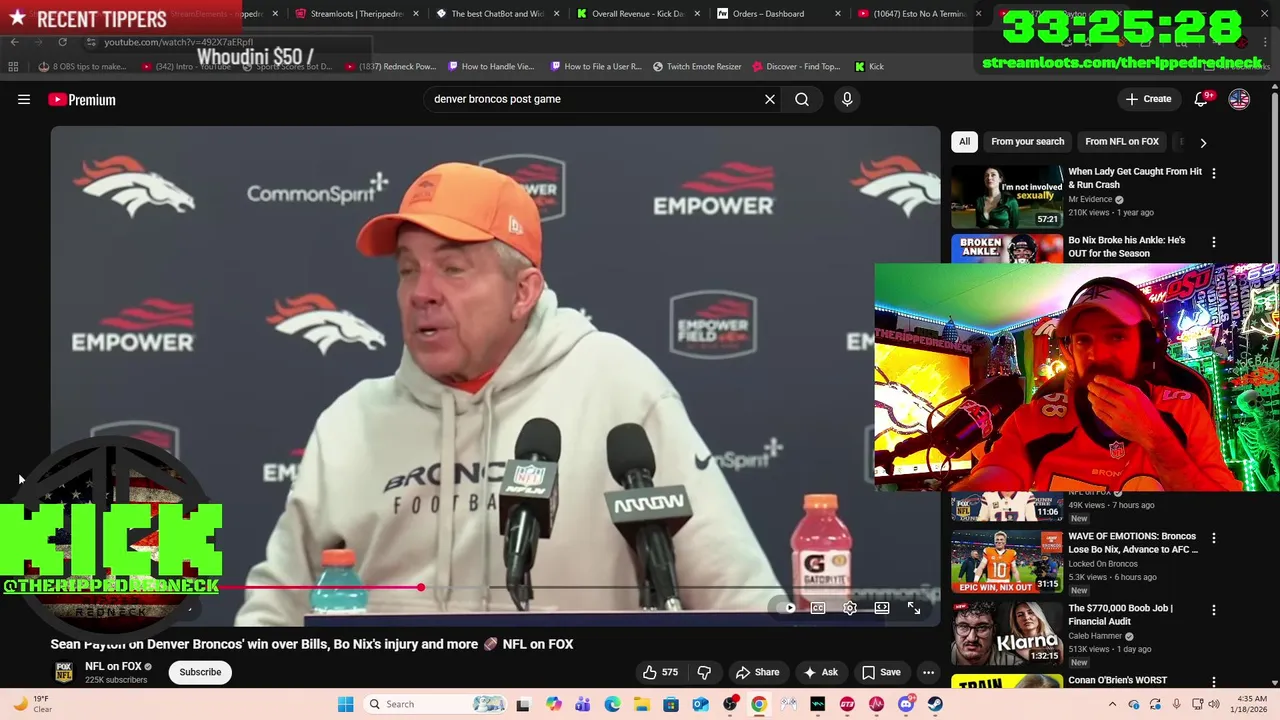This screenshot has height=720, width=1280.
Task: Switch to Overall Revenue Kick tab
Action: tap(637, 14)
